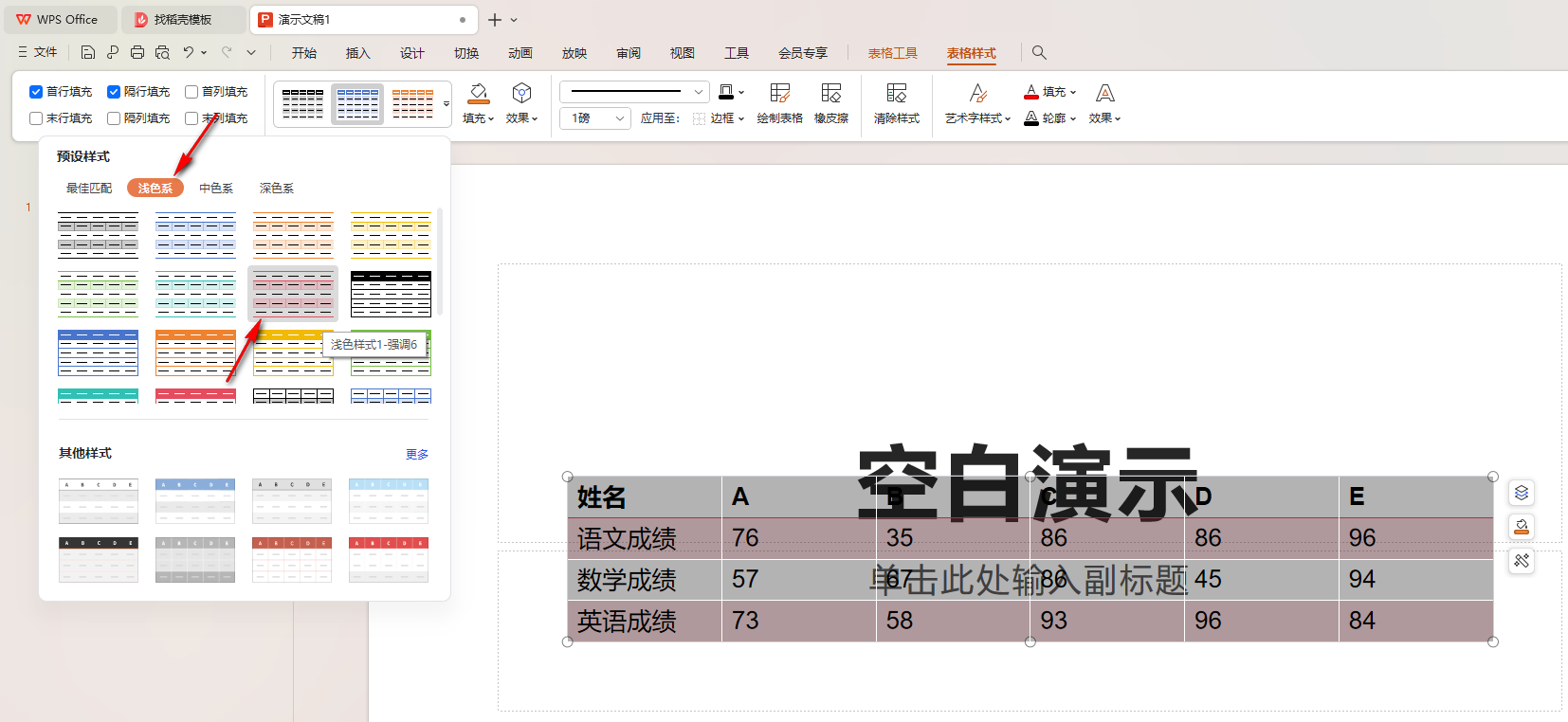Select the 中色系 preset category tab
Image resolution: width=1568 pixels, height=722 pixels.
point(216,189)
